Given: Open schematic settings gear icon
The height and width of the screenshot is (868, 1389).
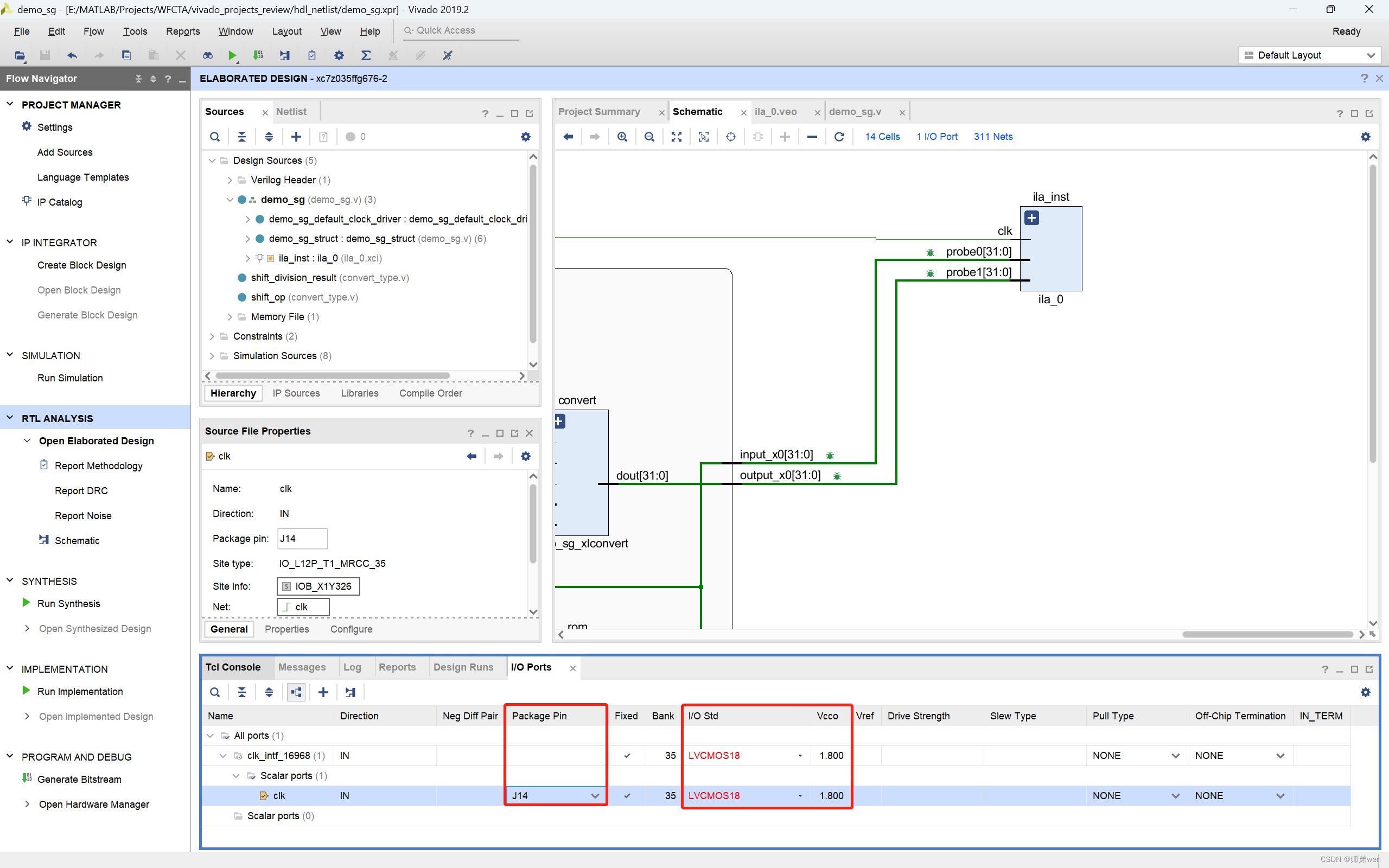Looking at the screenshot, I should (x=1365, y=137).
